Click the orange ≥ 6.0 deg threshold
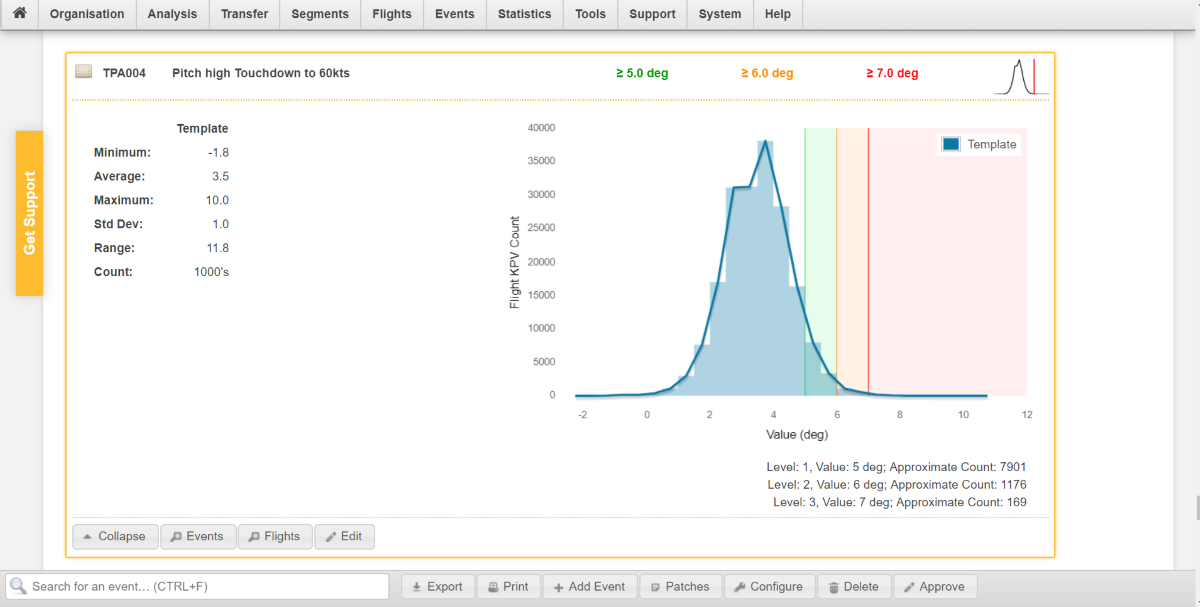1200x607 pixels. pos(767,73)
